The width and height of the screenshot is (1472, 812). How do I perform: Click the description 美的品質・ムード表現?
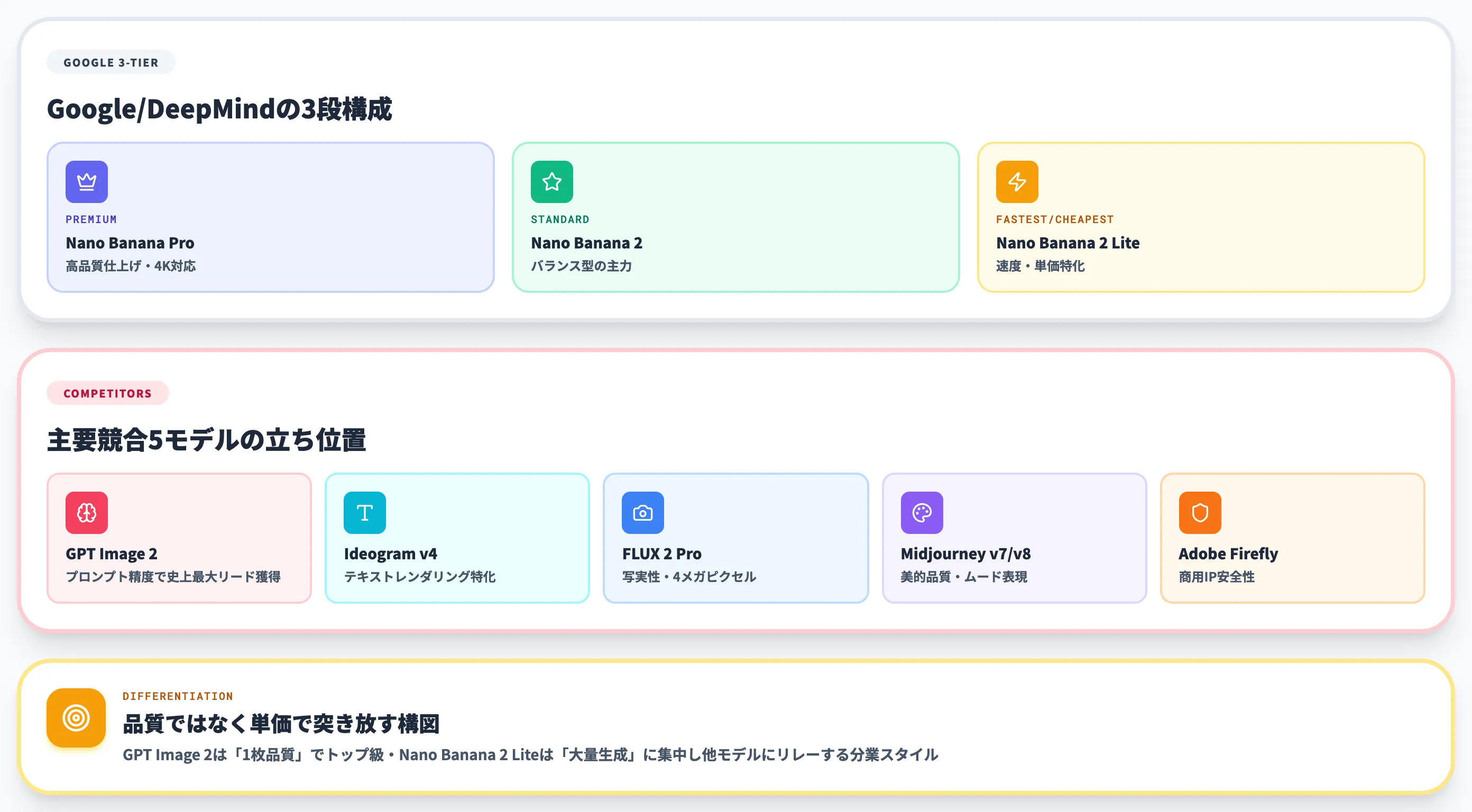[964, 577]
